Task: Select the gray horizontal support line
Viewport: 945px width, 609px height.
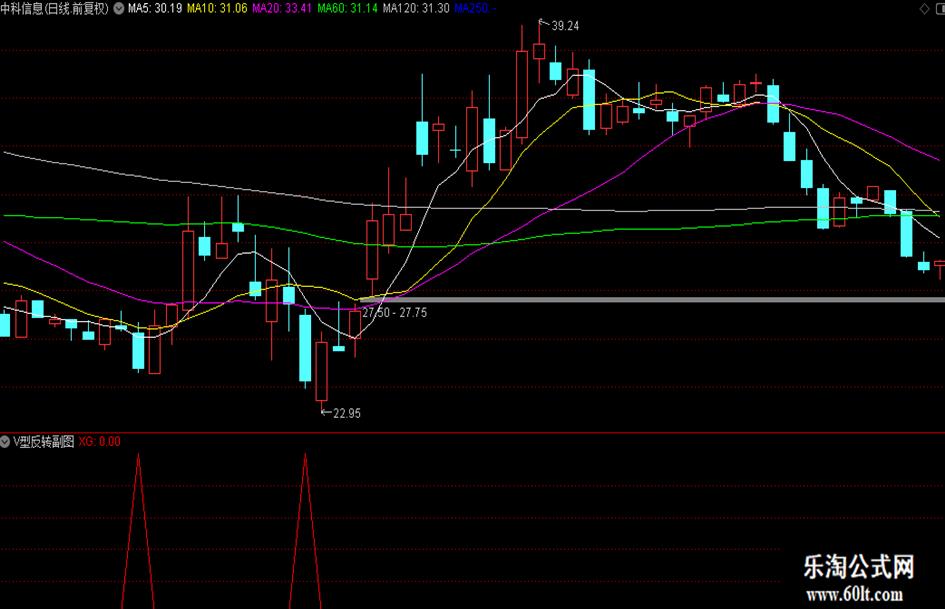Action: coord(651,300)
